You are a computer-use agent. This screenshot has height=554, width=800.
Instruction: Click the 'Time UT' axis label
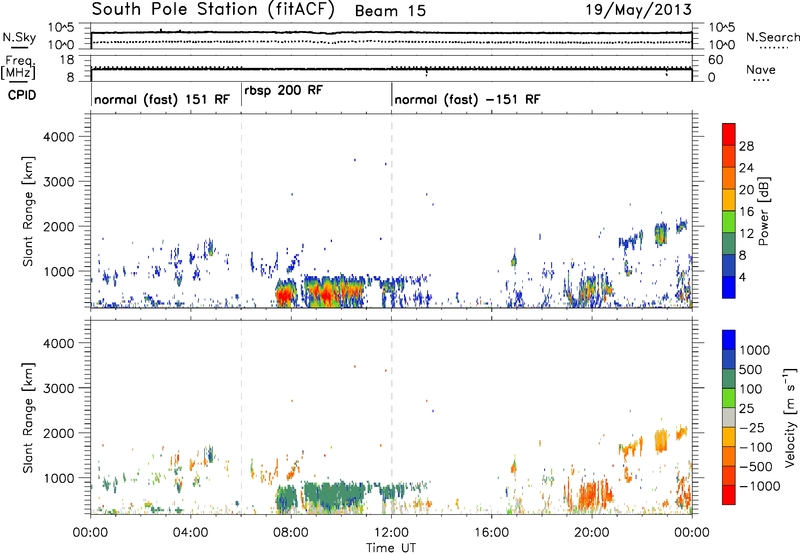(x=391, y=547)
